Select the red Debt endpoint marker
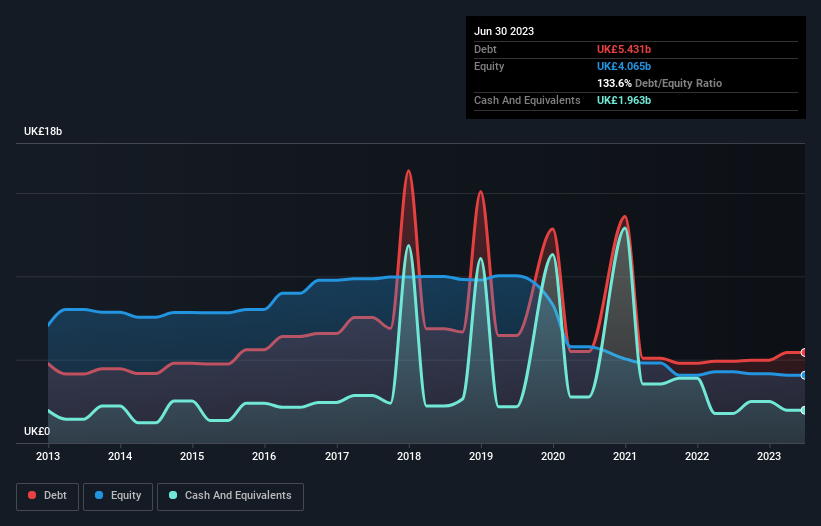The height and width of the screenshot is (526, 821). (x=804, y=353)
